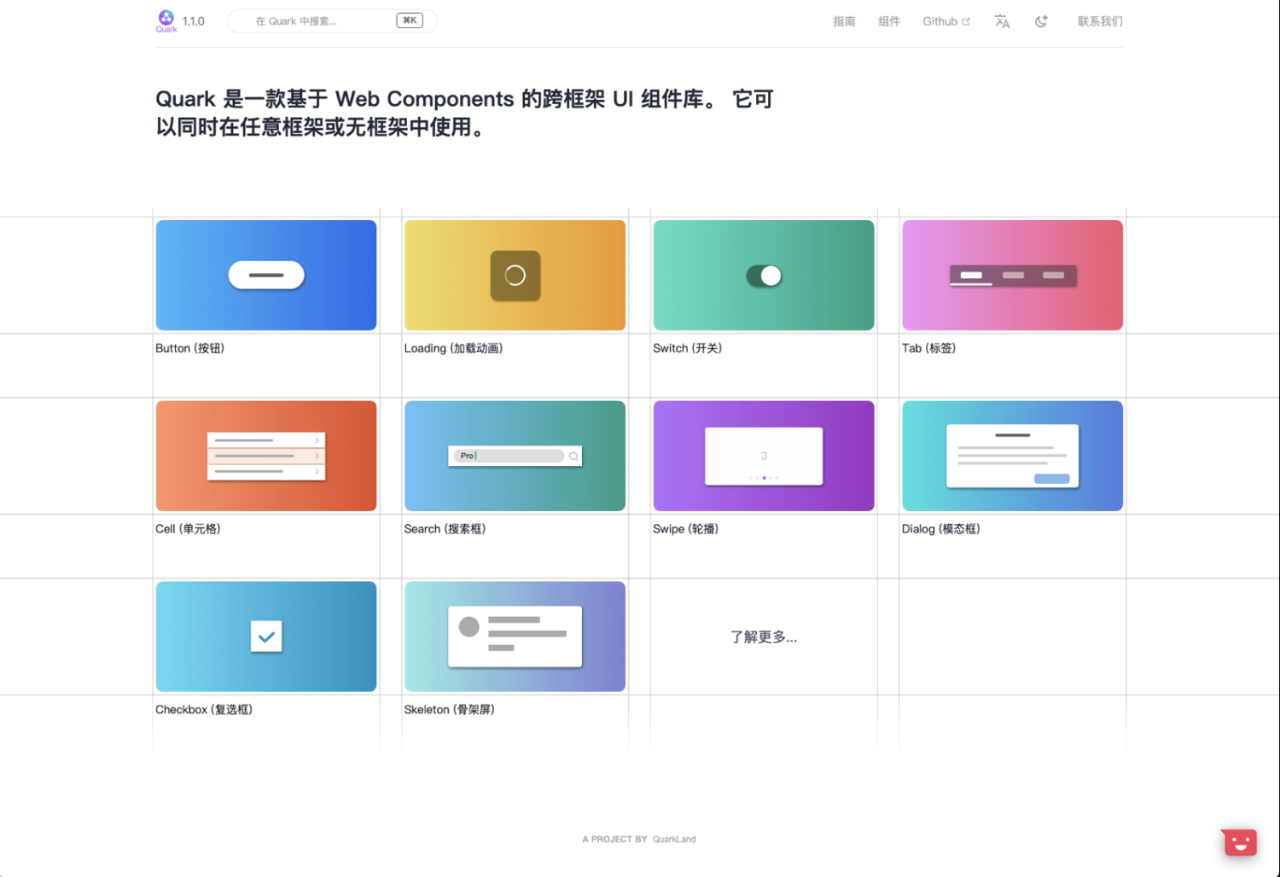
Task: Click the Skeleton (骨架屏) label
Action: (449, 710)
